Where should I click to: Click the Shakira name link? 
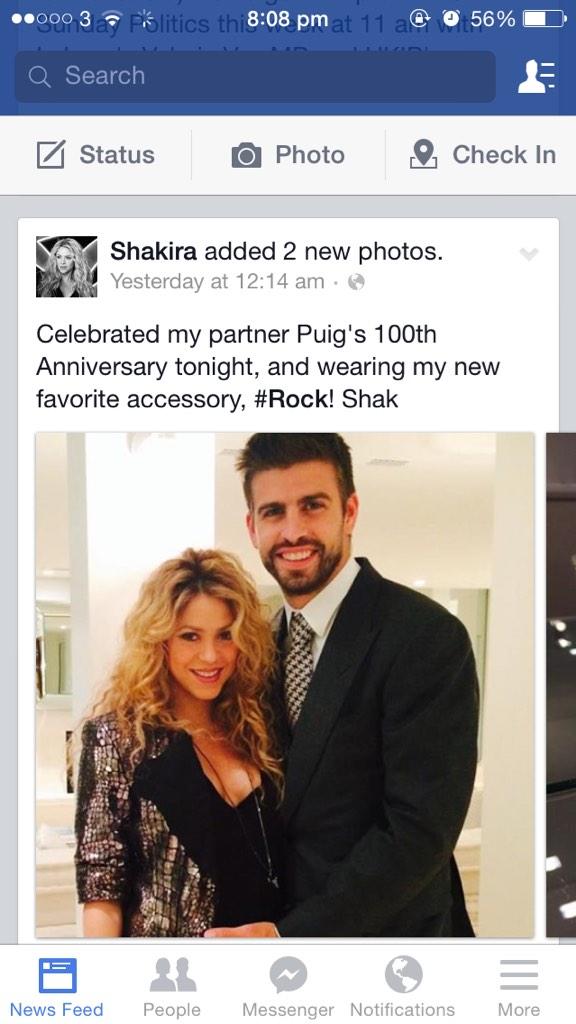(x=153, y=251)
